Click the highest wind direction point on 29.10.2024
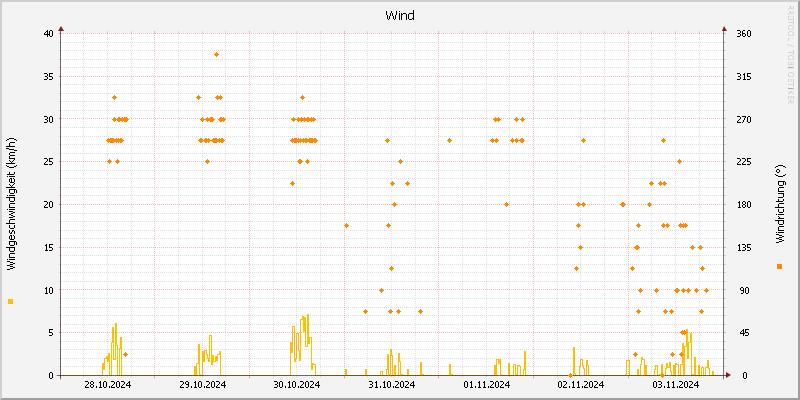The image size is (800, 400). 216,55
